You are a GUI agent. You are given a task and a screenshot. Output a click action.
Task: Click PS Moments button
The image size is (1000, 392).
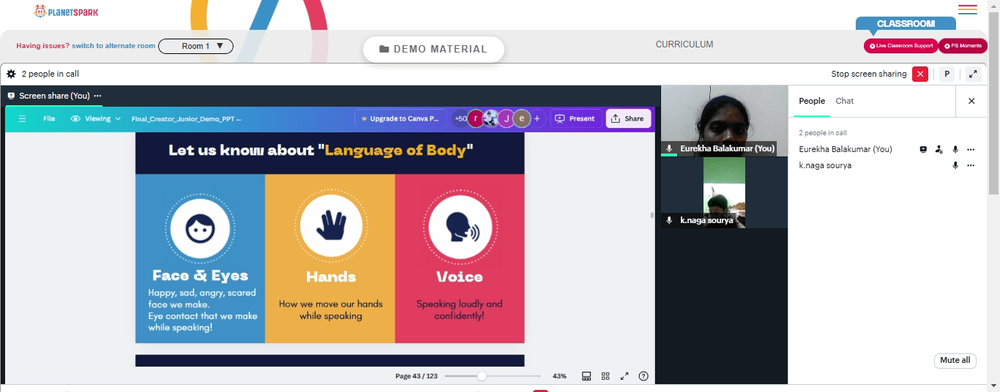pyautogui.click(x=962, y=46)
